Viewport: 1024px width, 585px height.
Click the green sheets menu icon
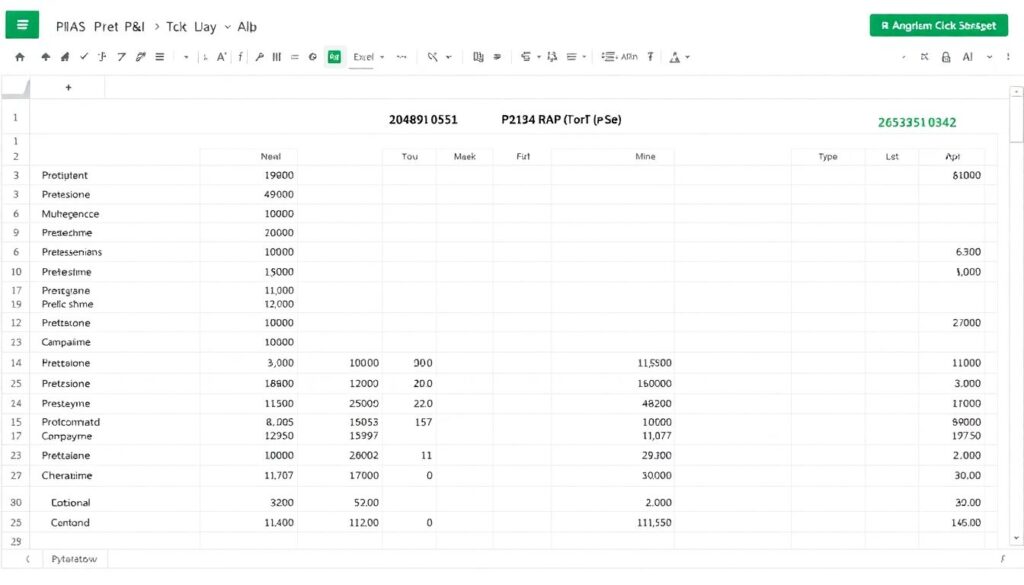pos(22,26)
